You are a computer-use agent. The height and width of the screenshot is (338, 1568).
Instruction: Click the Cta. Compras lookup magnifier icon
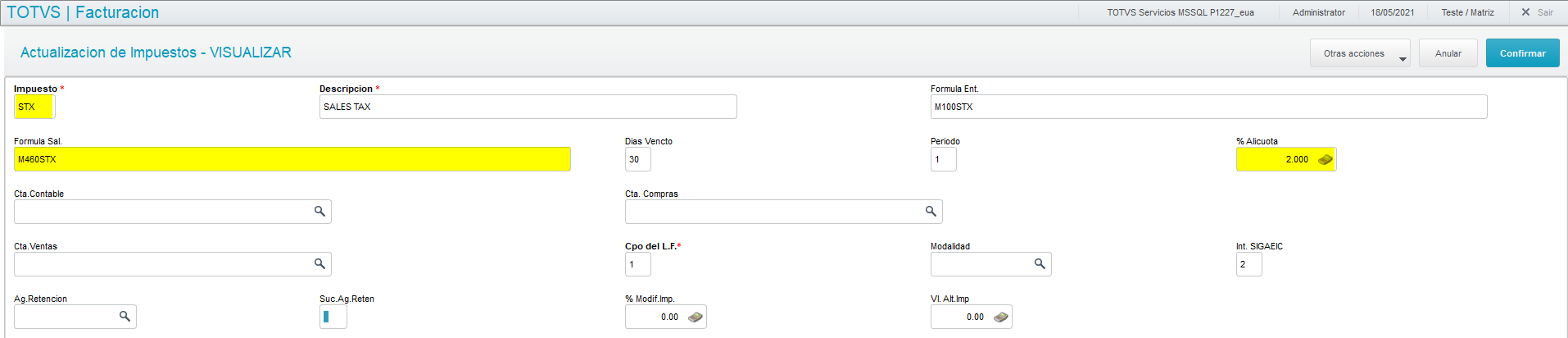(931, 212)
